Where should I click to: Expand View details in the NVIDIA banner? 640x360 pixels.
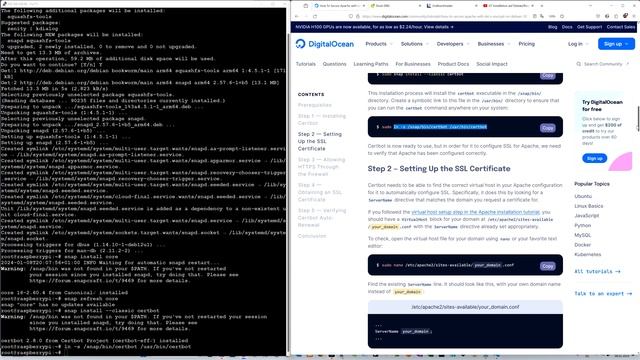(x=438, y=27)
